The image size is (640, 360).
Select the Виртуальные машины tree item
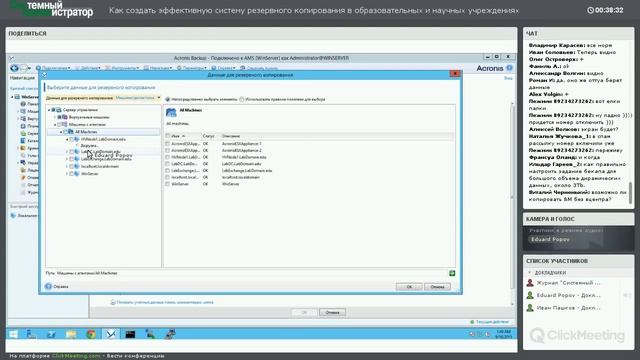click(x=89, y=117)
